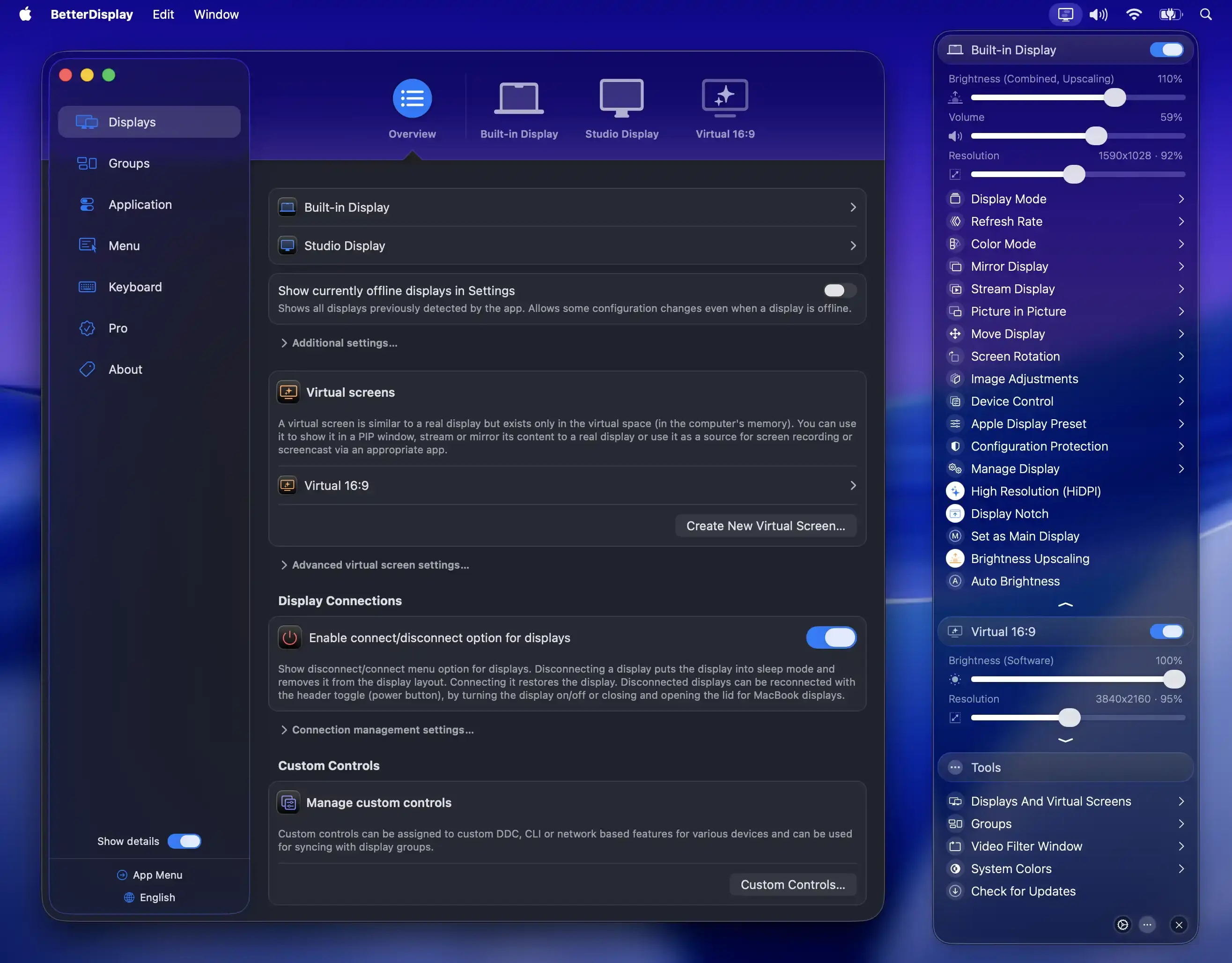Viewport: 1232px width, 963px height.
Task: Open the Studio Display row chevron
Action: [852, 245]
